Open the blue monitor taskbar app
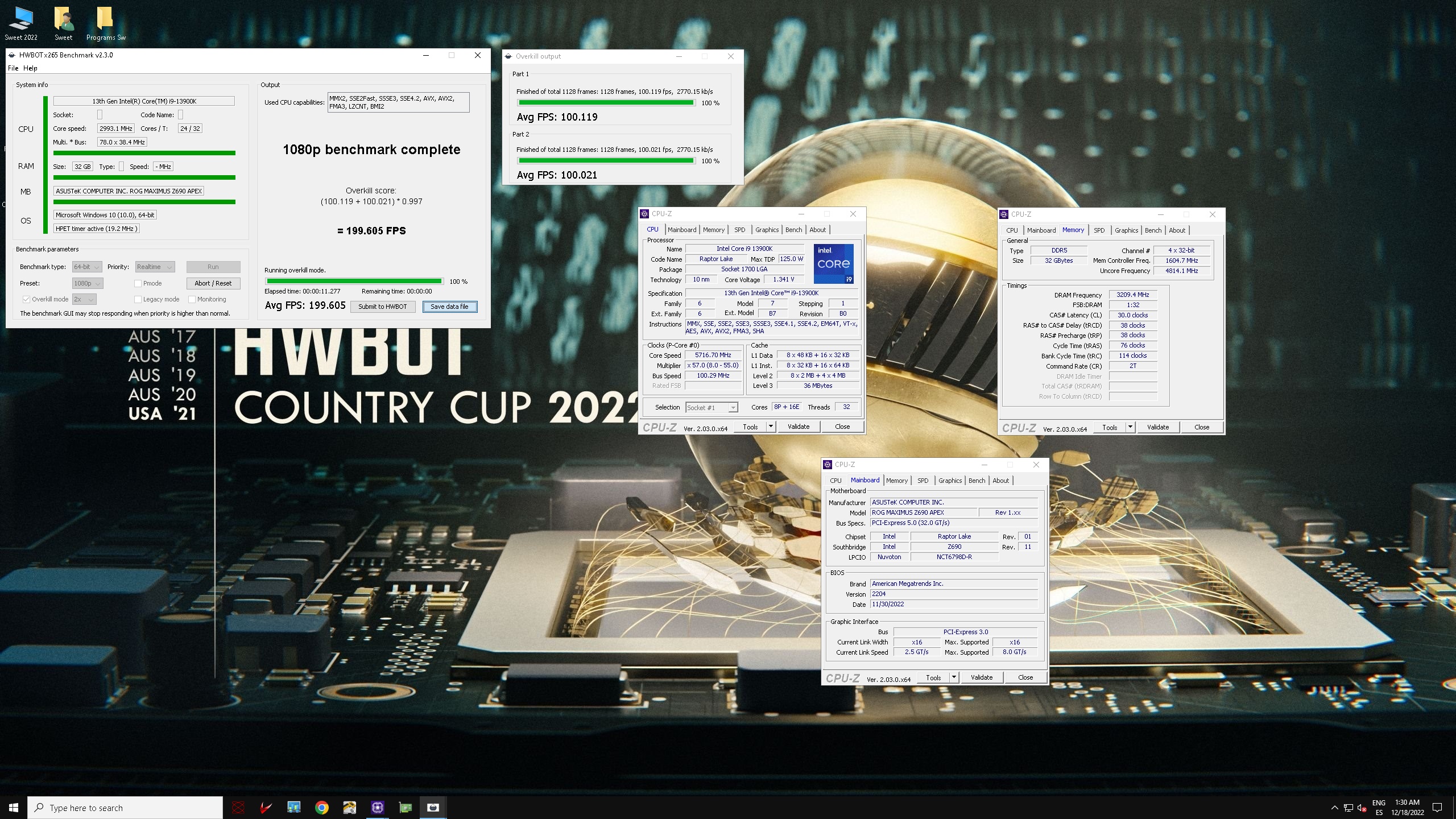Image resolution: width=1456 pixels, height=819 pixels. coord(293,808)
